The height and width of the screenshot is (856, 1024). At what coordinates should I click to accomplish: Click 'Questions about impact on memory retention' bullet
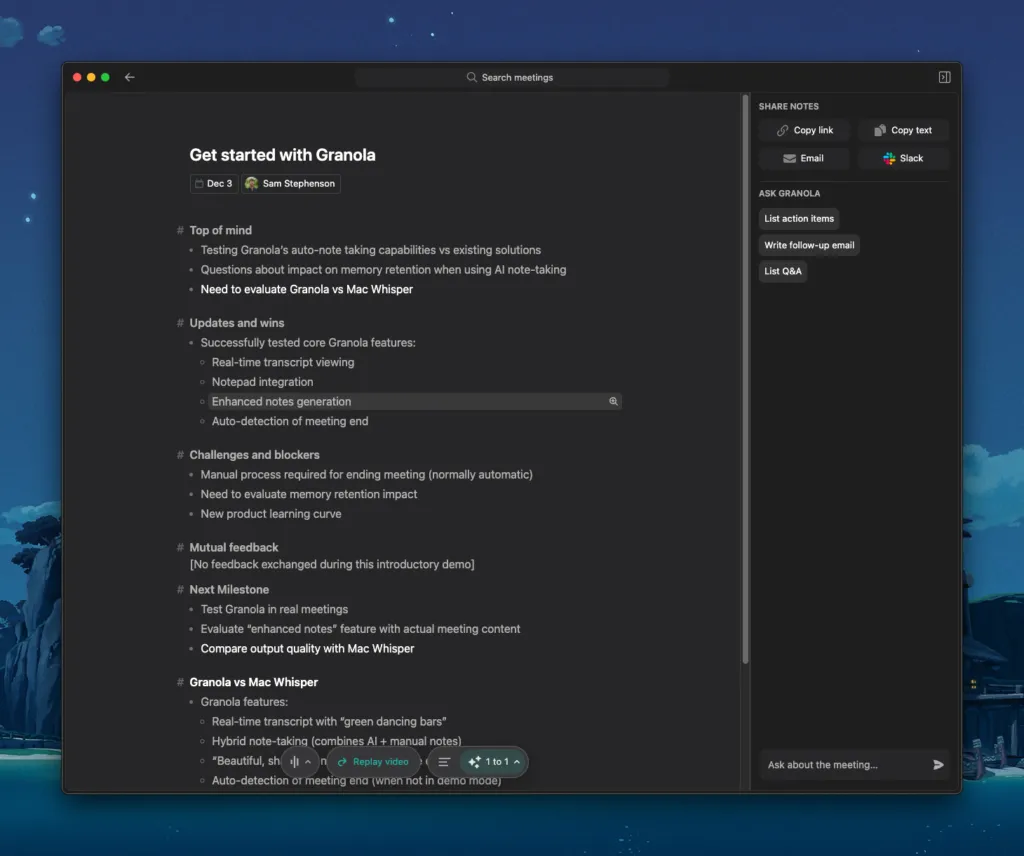point(383,270)
